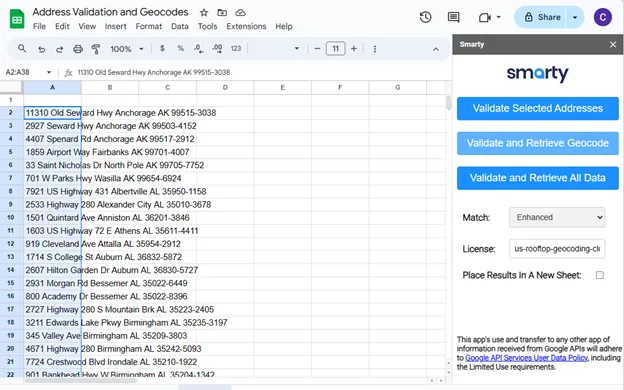Check the cloud document status icon
This screenshot has width=624, height=390.
point(240,12)
